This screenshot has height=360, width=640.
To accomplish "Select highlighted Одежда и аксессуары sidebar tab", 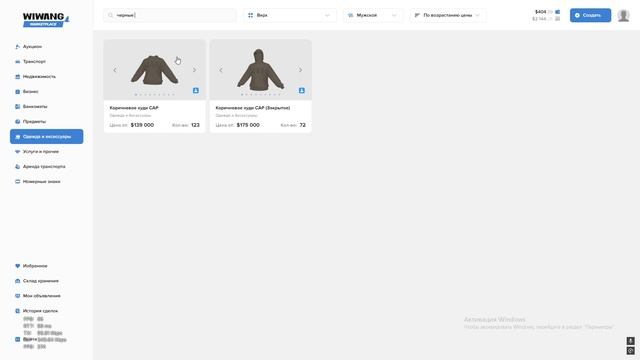I will pos(47,136).
